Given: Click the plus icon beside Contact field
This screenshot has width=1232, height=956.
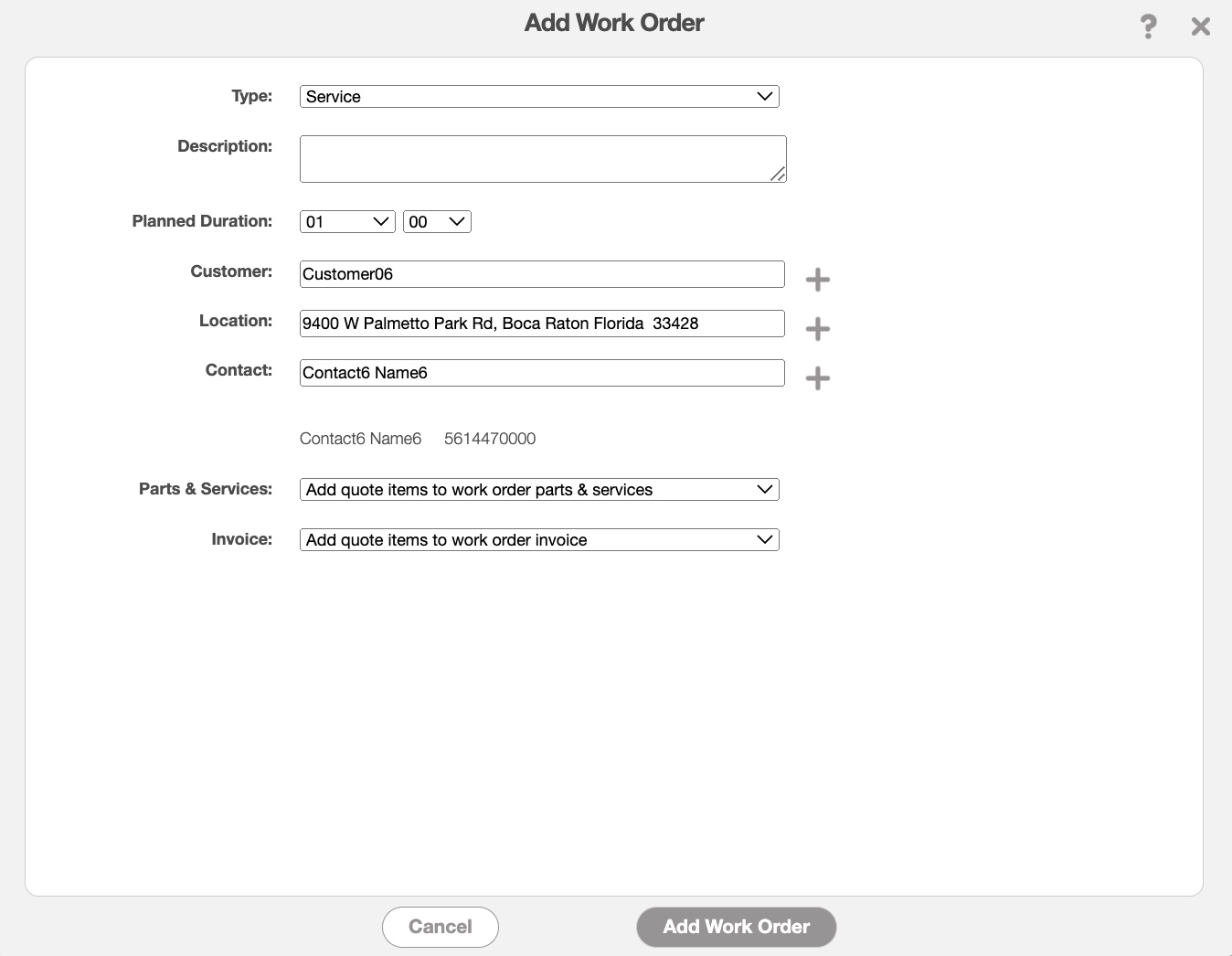Looking at the screenshot, I should [x=817, y=378].
